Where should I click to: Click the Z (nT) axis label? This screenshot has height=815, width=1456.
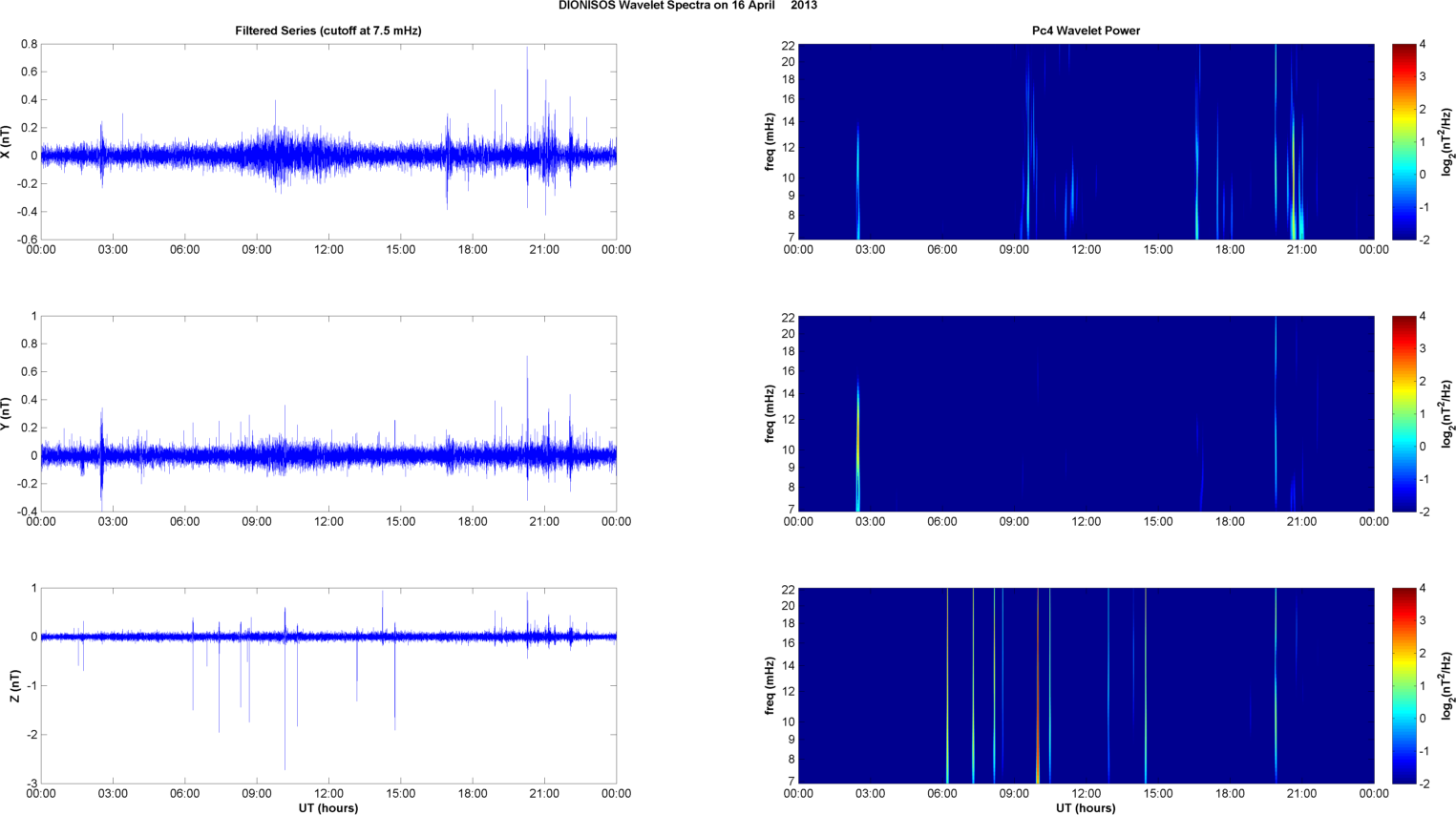tap(14, 686)
